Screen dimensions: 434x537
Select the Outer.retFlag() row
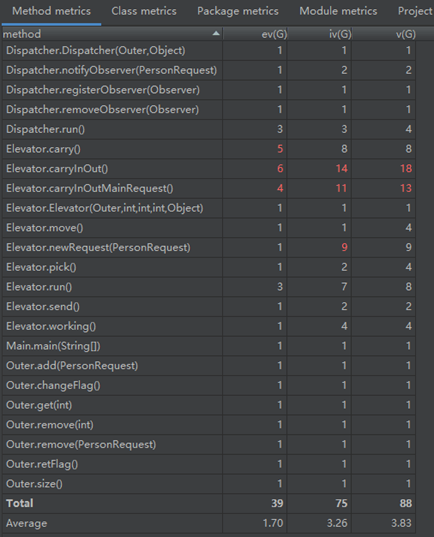point(209,464)
